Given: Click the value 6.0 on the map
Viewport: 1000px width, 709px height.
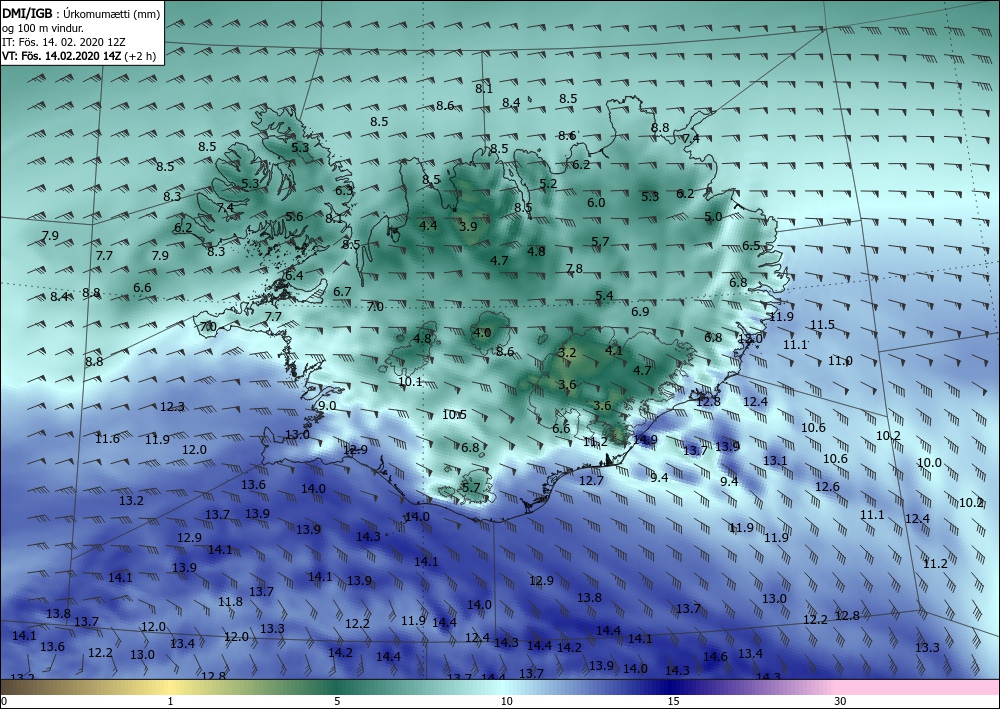Looking at the screenshot, I should [x=596, y=203].
